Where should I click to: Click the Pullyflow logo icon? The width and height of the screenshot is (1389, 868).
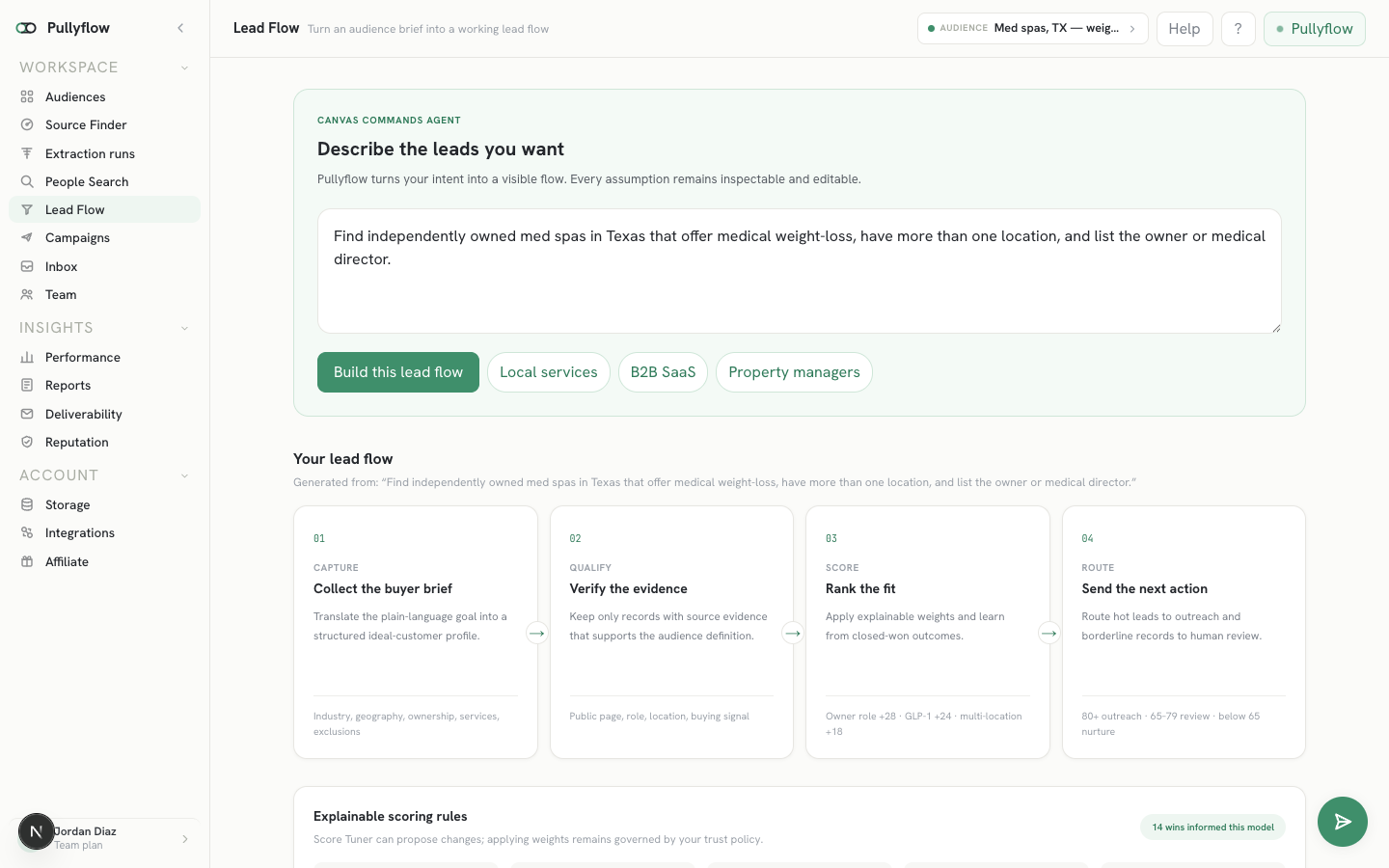click(27, 28)
